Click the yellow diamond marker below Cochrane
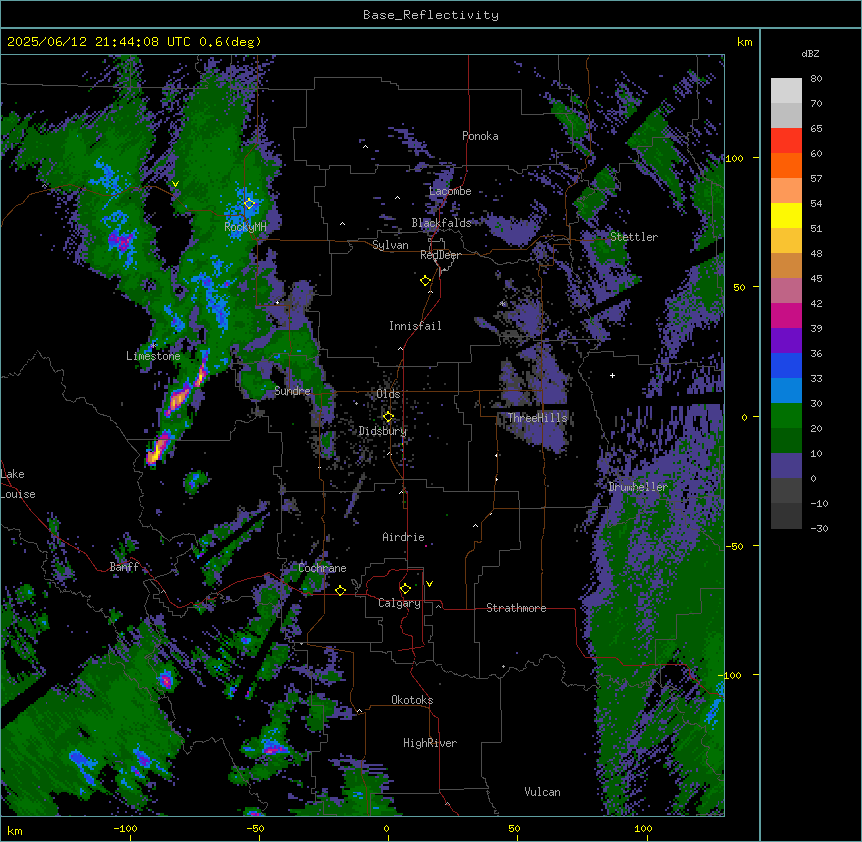 (340, 590)
